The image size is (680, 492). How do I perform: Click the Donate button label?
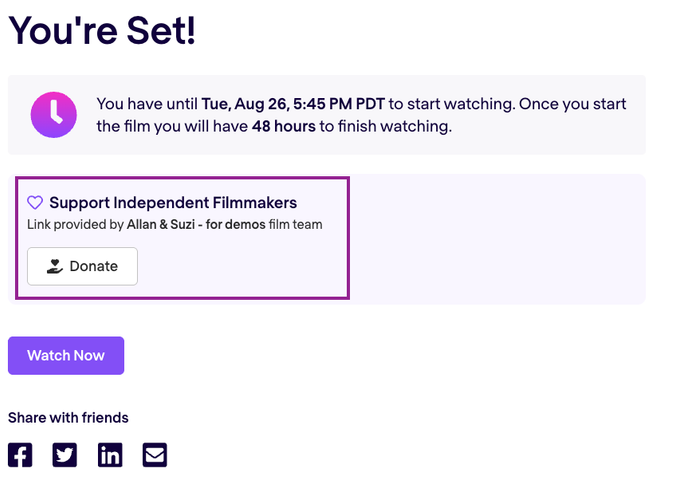[94, 266]
